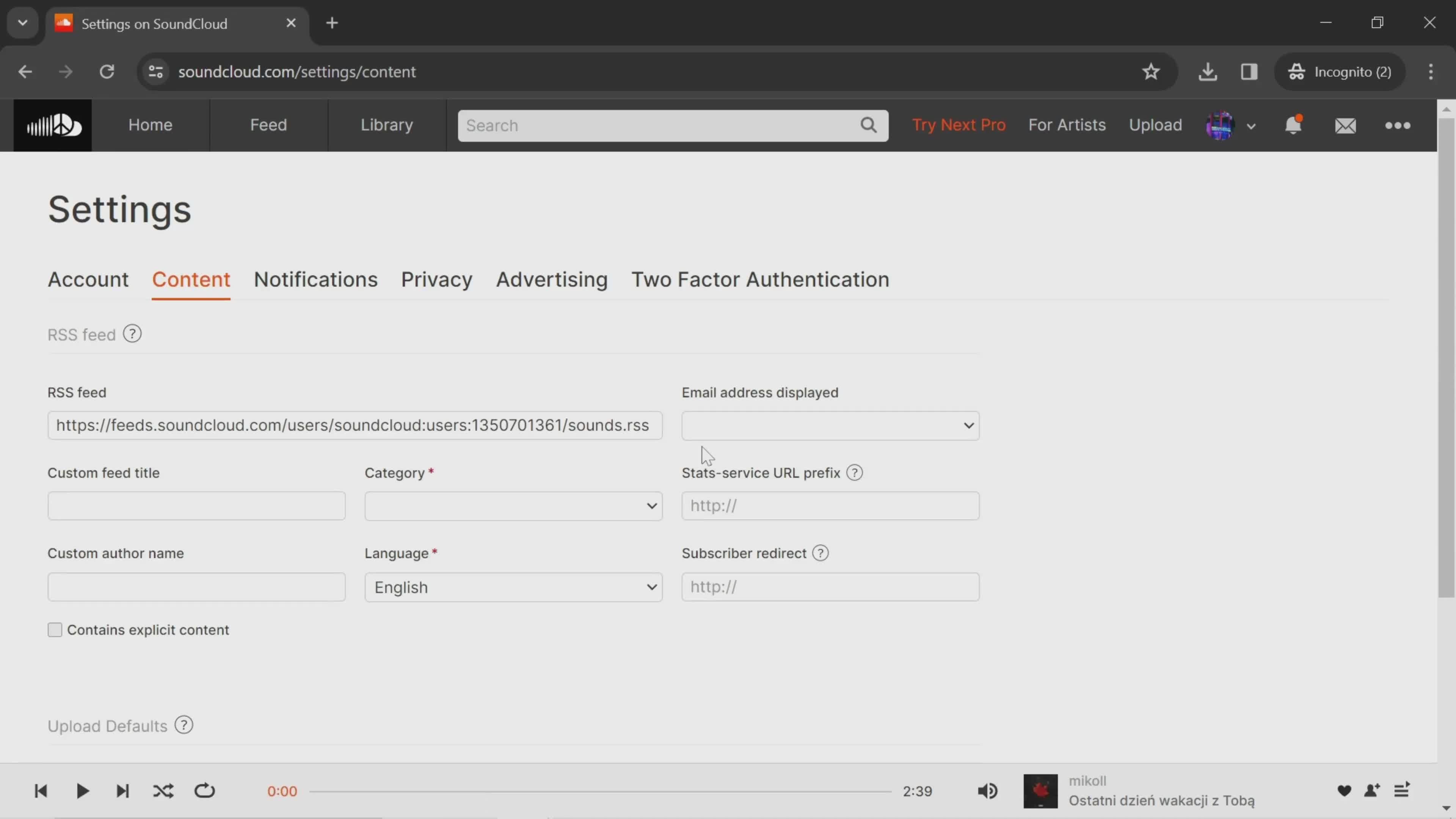This screenshot has width=1456, height=819.
Task: Click the repeat playback icon
Action: point(204,791)
